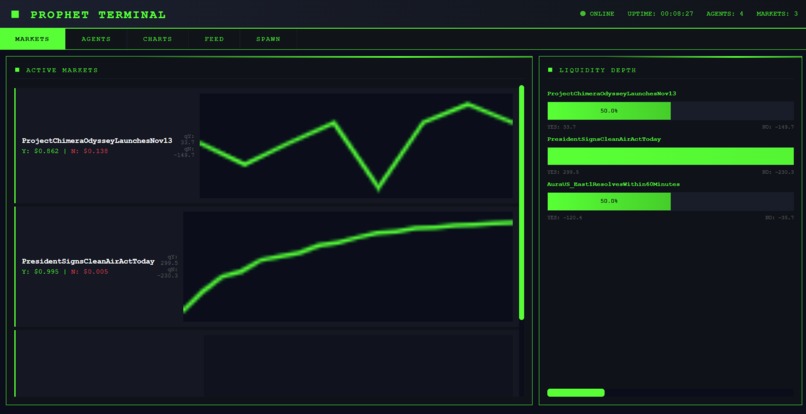Click the PROPHET TERMINAL title
The width and height of the screenshot is (806, 414).
click(98, 15)
